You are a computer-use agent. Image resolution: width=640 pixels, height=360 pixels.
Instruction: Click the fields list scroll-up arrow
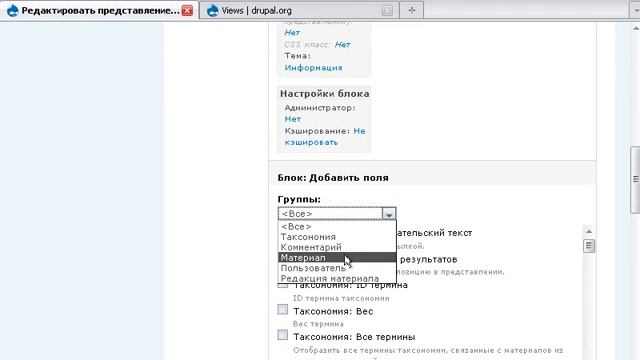[x=589, y=231]
